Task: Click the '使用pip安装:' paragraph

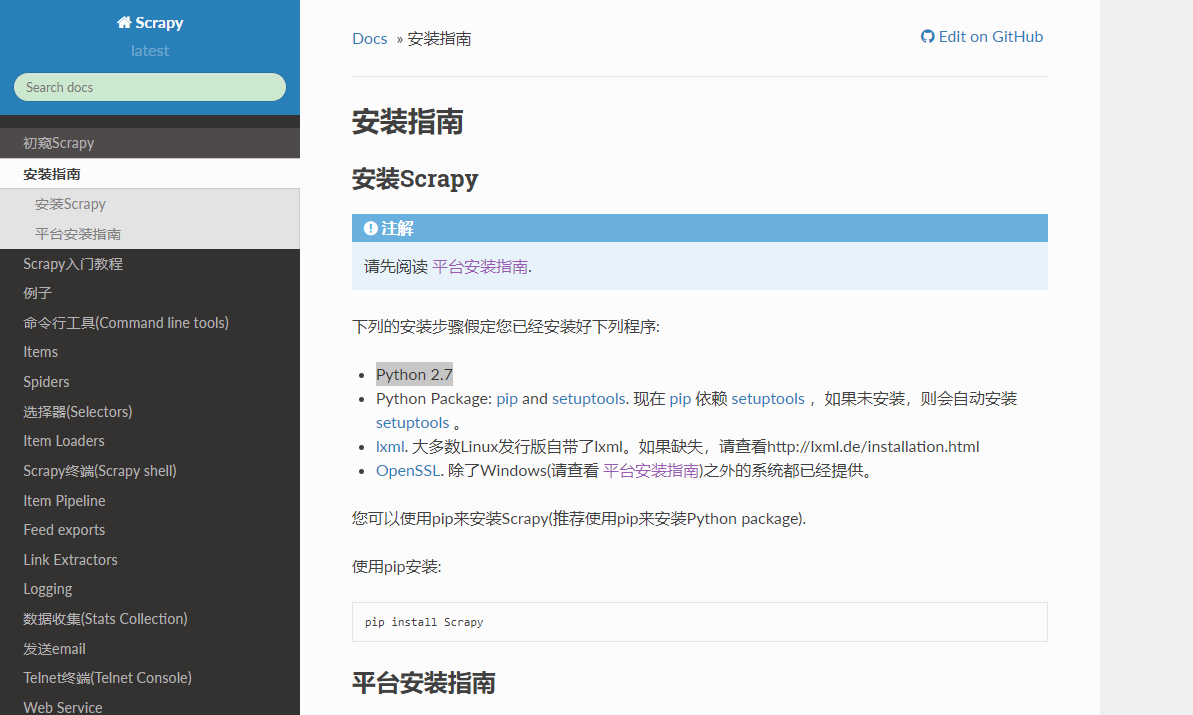Action: coord(396,567)
